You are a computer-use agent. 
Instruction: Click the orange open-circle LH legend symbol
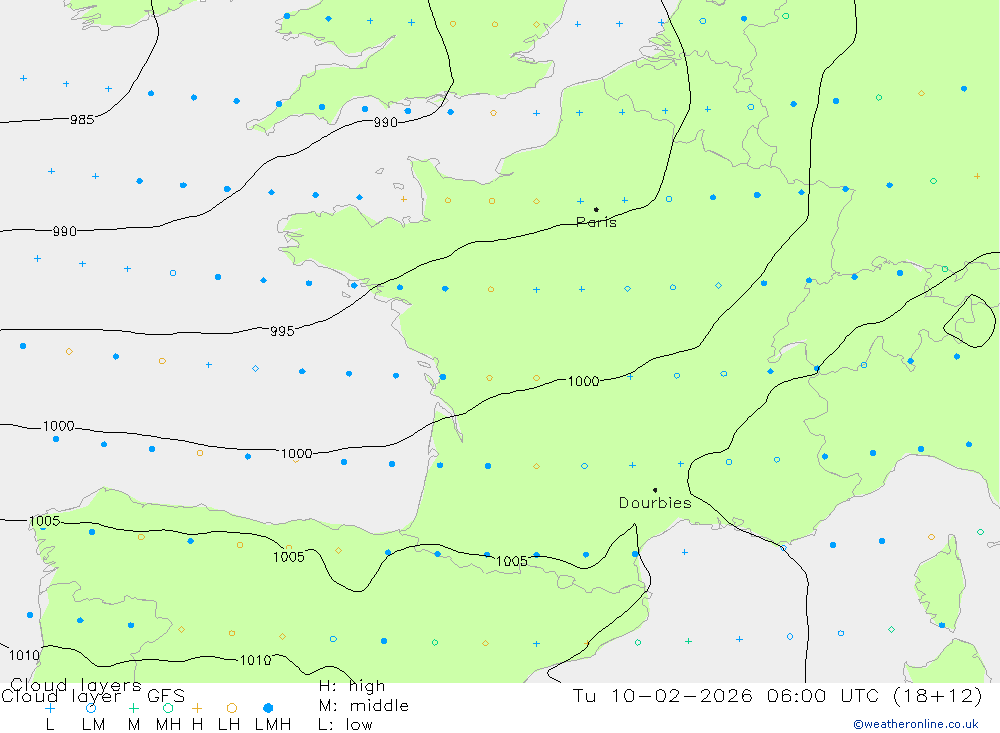point(232,708)
